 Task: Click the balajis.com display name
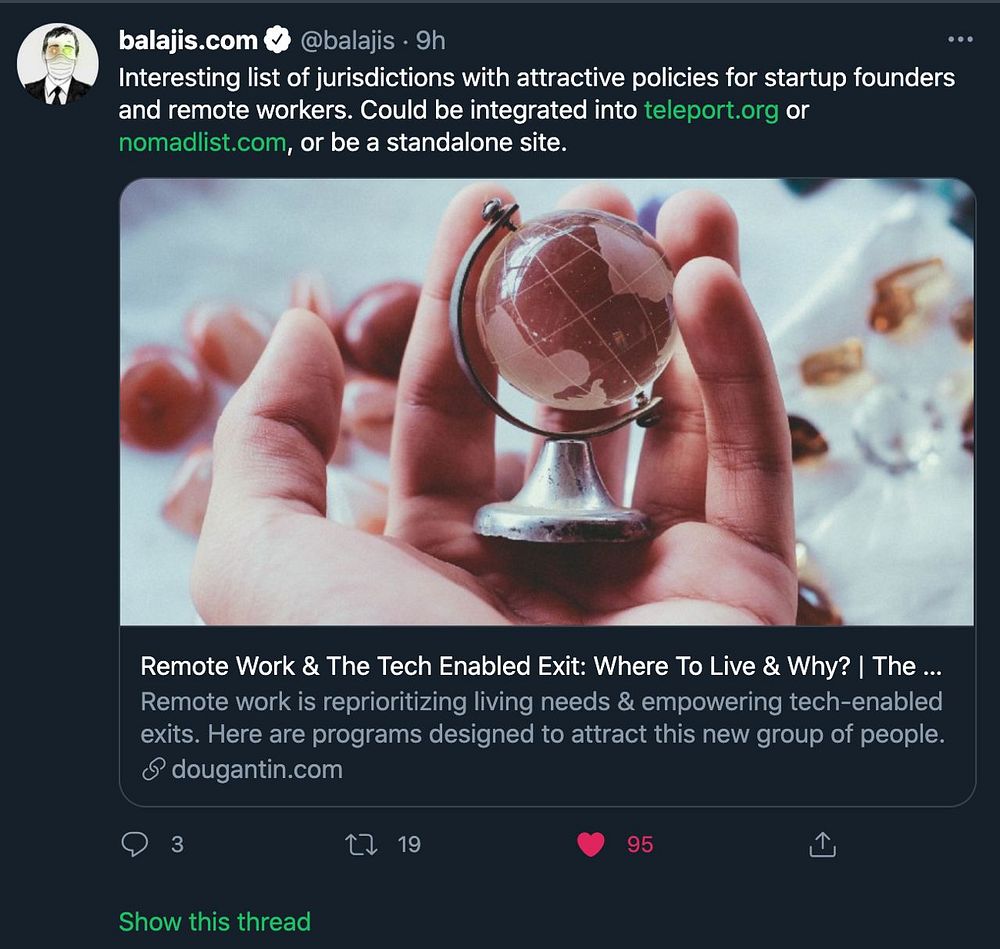pyautogui.click(x=188, y=40)
